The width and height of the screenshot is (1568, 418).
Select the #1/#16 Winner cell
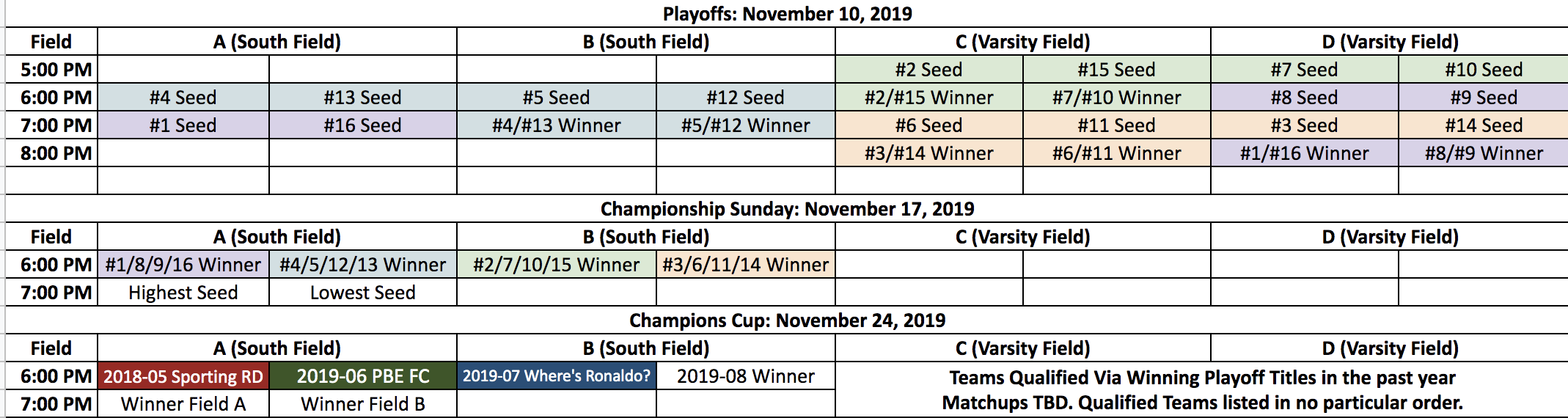click(x=1305, y=153)
